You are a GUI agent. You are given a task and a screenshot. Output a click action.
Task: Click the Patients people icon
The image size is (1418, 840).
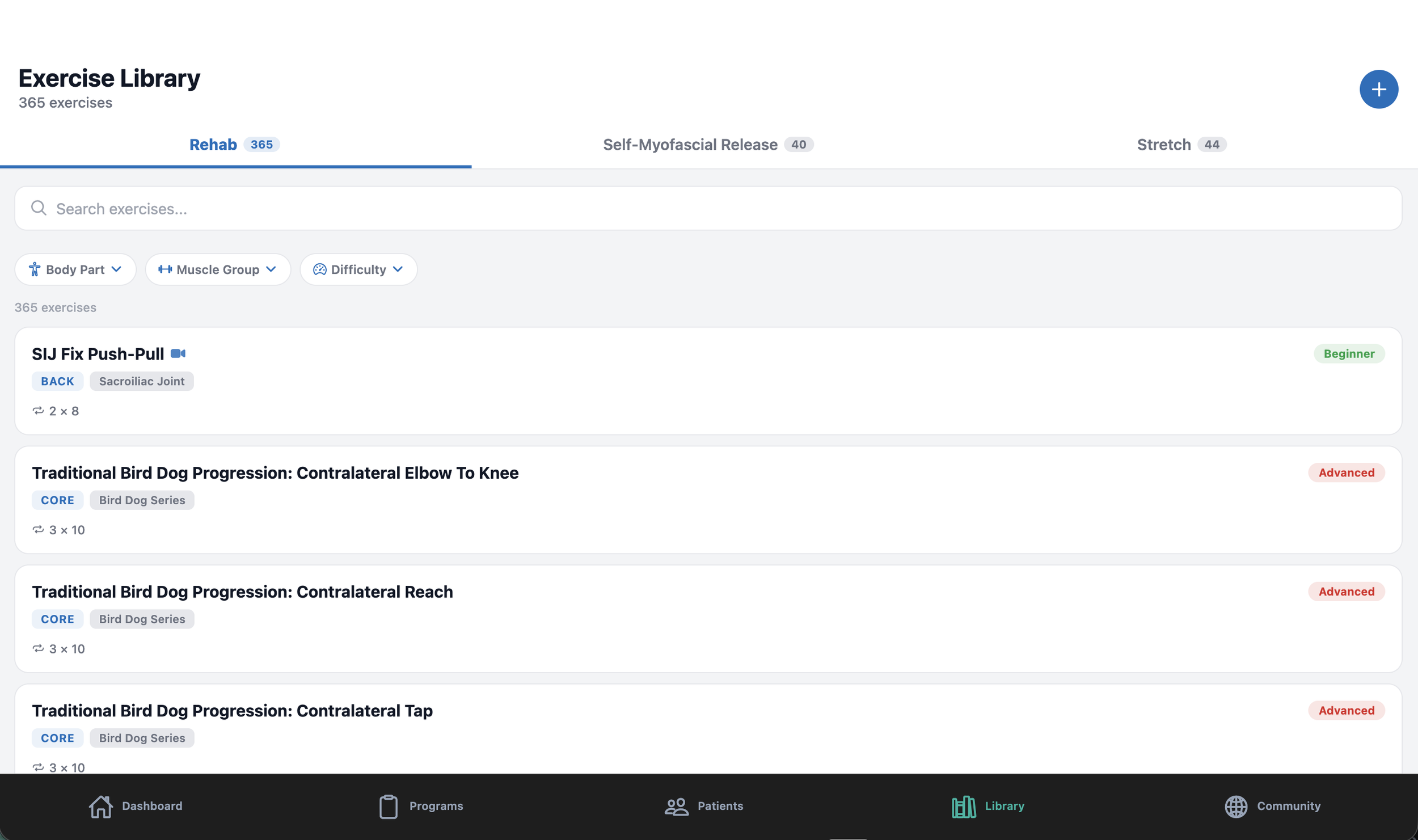coord(676,806)
